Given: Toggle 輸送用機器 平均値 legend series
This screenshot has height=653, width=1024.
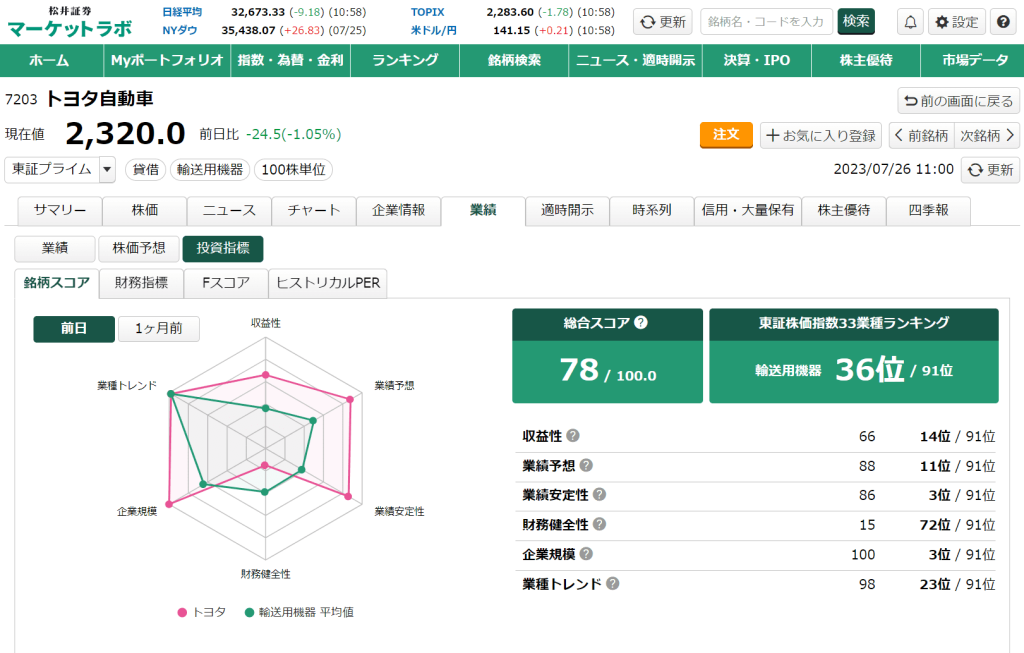Looking at the screenshot, I should [x=299, y=612].
